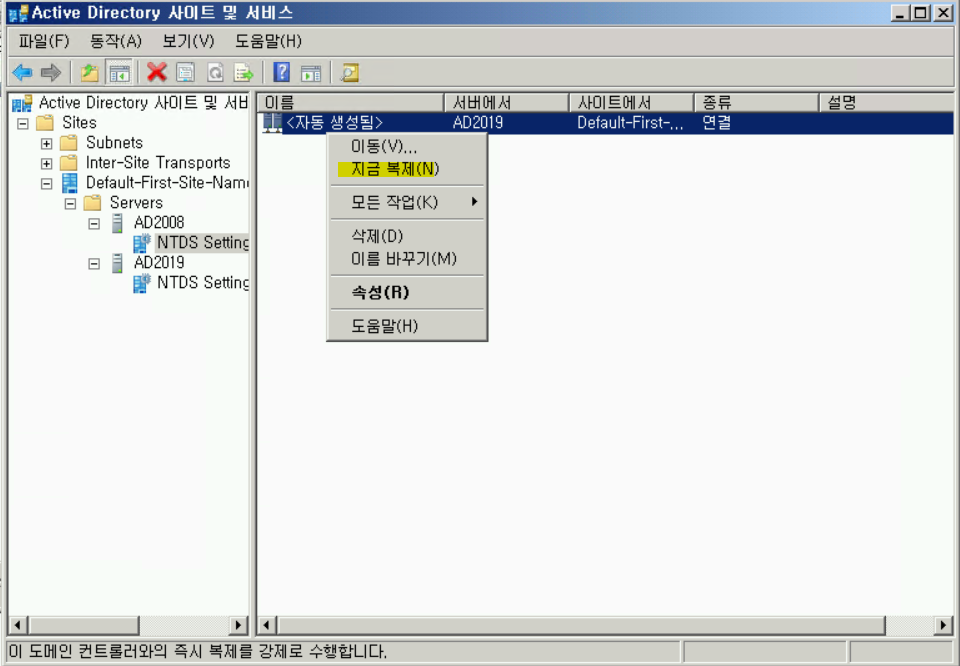This screenshot has width=960, height=666.
Task: Click the Find magnifier toolbar icon
Action: [350, 73]
